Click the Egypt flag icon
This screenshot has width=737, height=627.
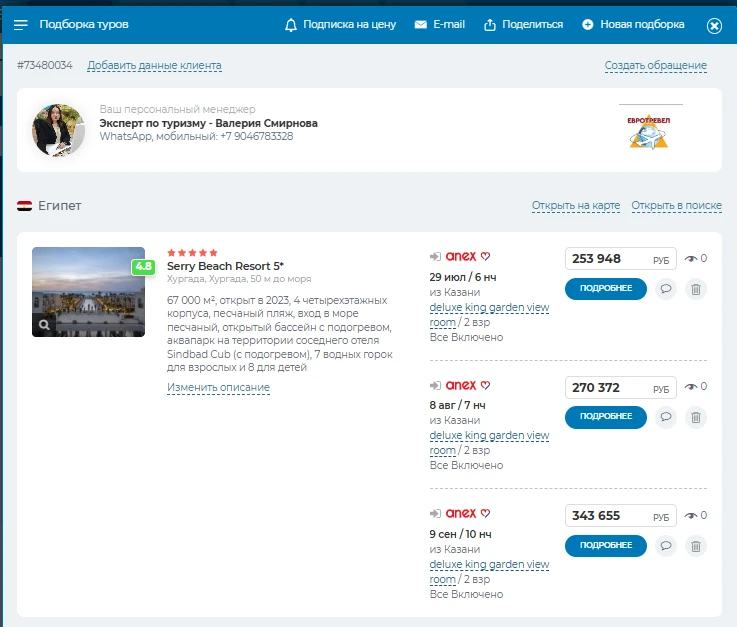(x=24, y=206)
